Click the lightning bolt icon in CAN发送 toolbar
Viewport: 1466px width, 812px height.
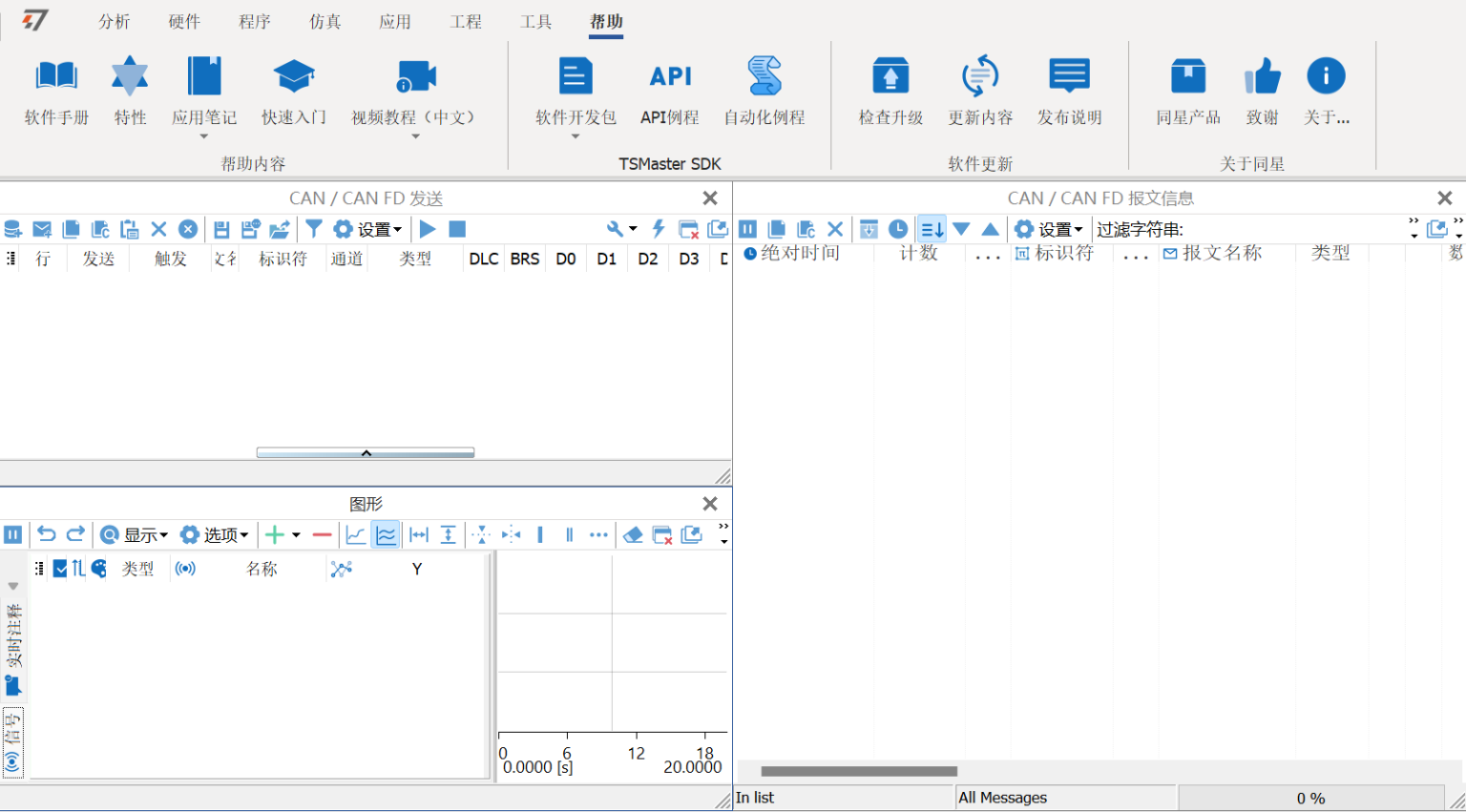[x=659, y=229]
